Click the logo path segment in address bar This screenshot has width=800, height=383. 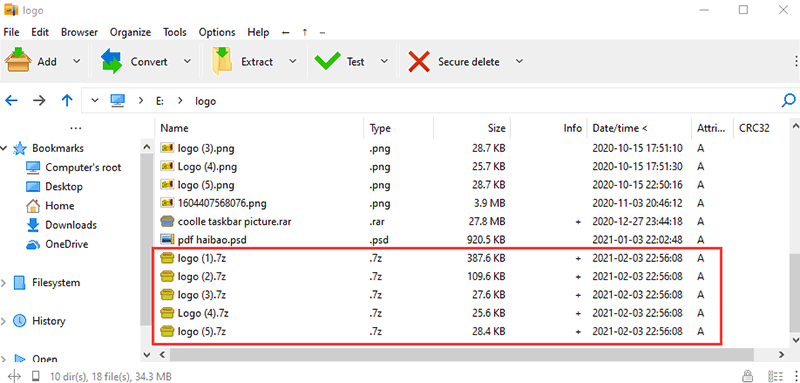tap(206, 101)
